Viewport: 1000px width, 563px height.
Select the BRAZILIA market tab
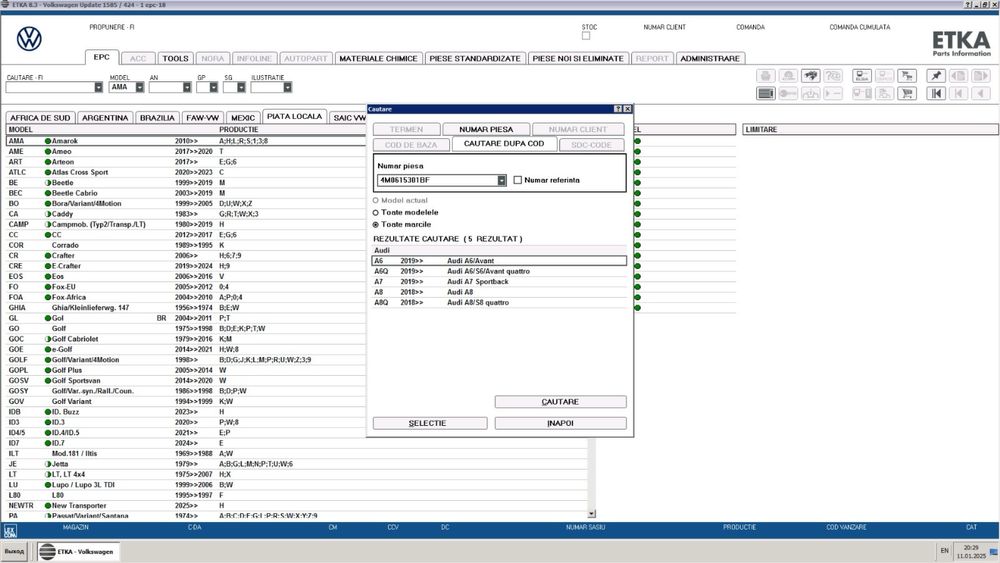pos(157,118)
